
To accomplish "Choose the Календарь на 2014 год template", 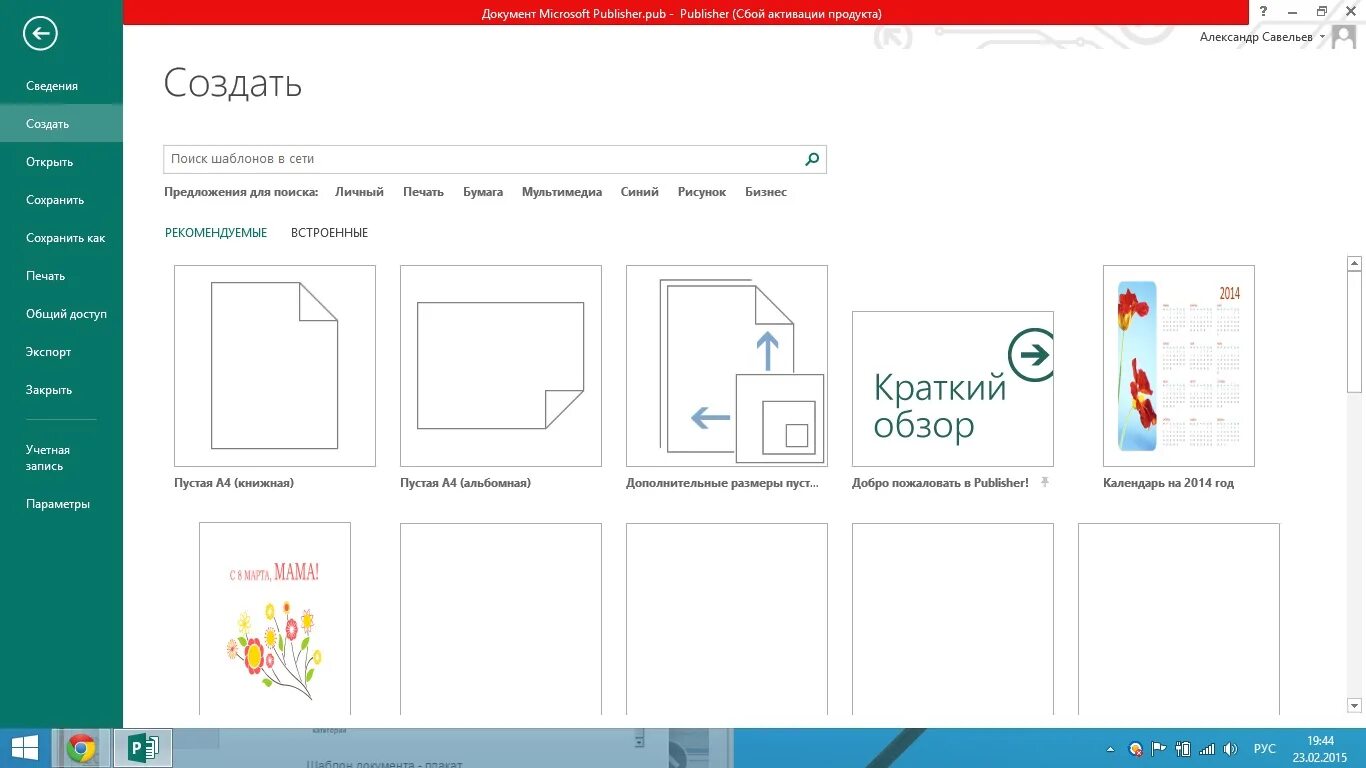I will pos(1179,366).
